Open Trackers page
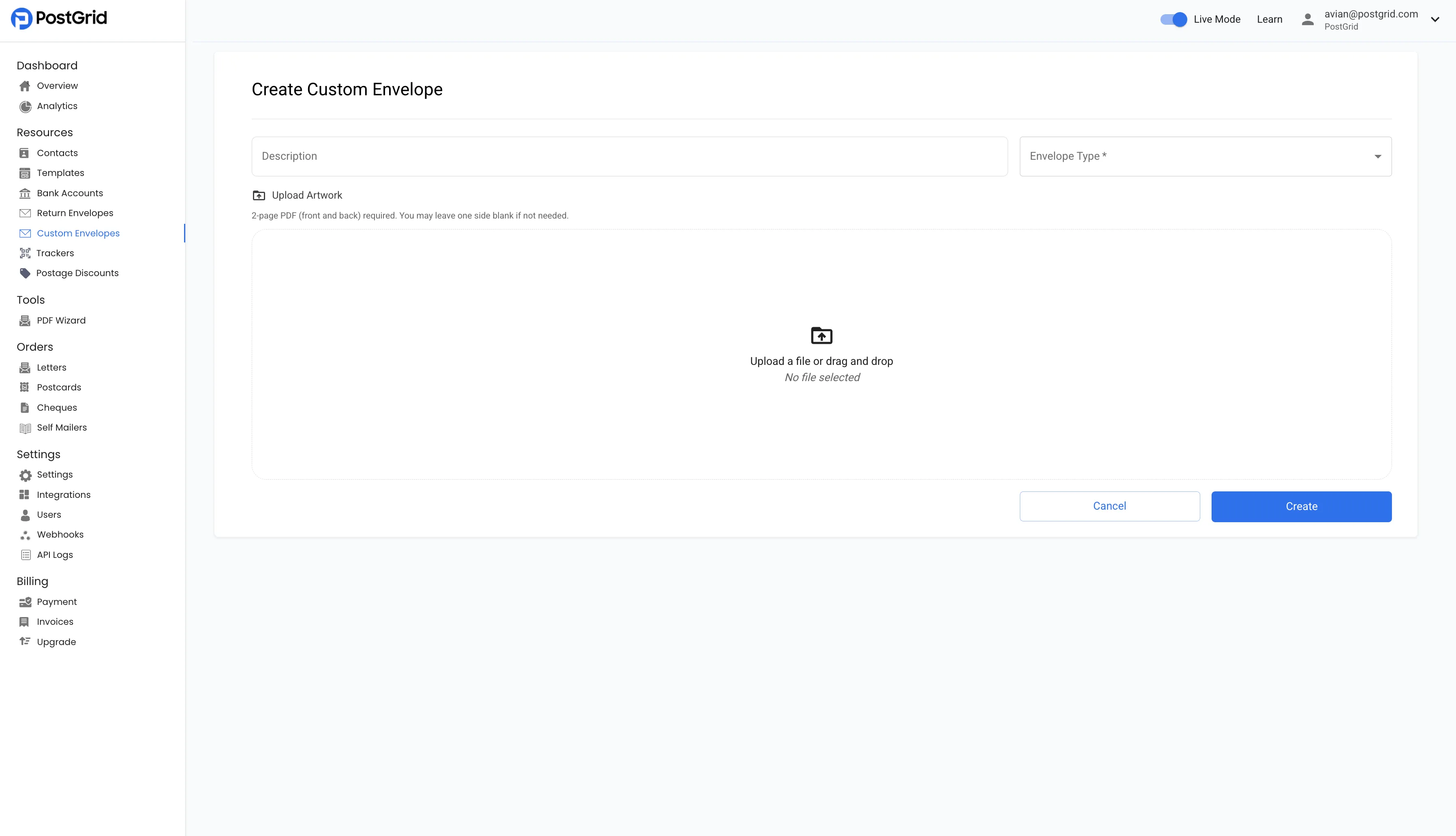1456x836 pixels. tap(55, 253)
